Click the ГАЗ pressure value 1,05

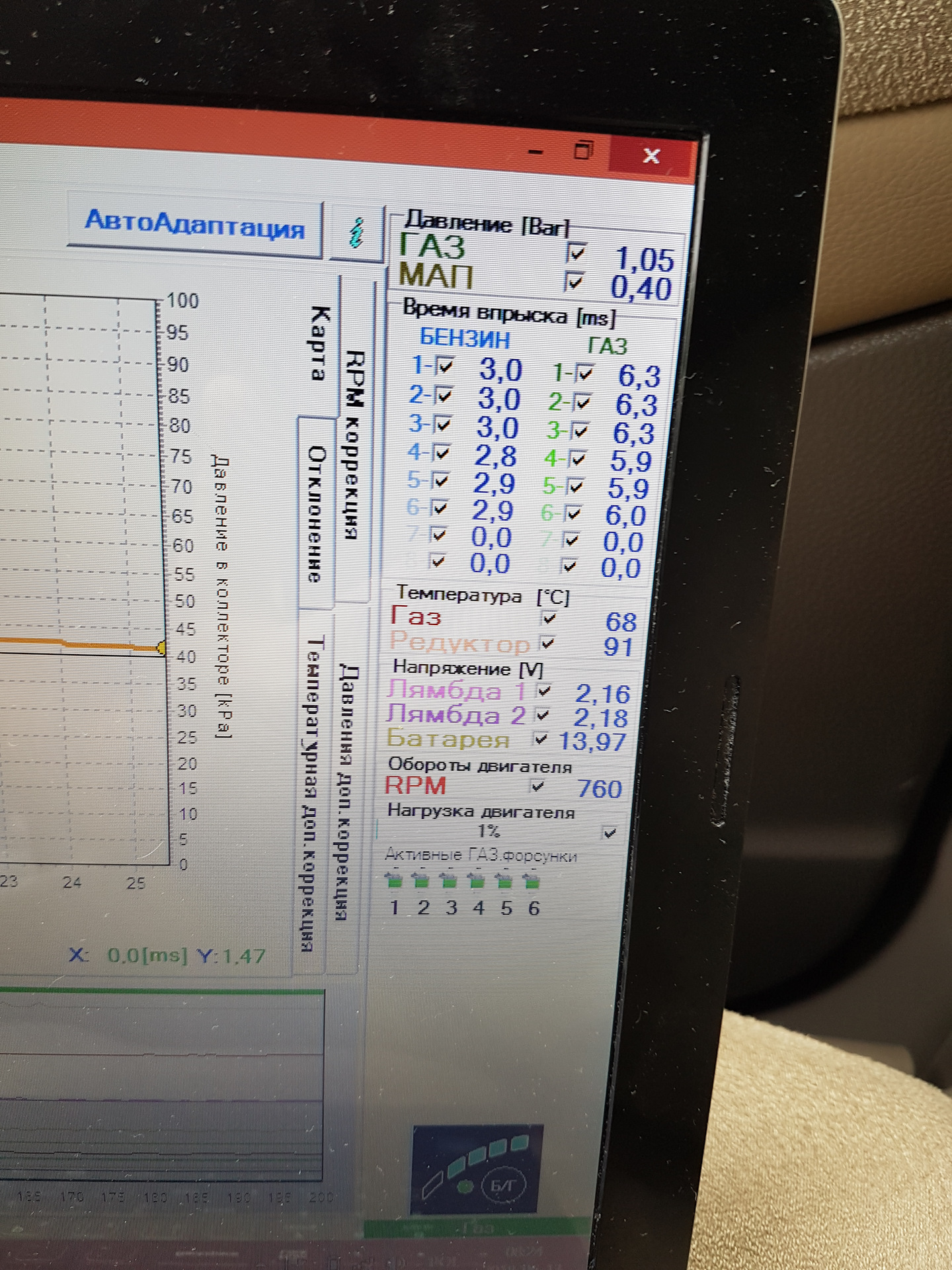coord(645,259)
